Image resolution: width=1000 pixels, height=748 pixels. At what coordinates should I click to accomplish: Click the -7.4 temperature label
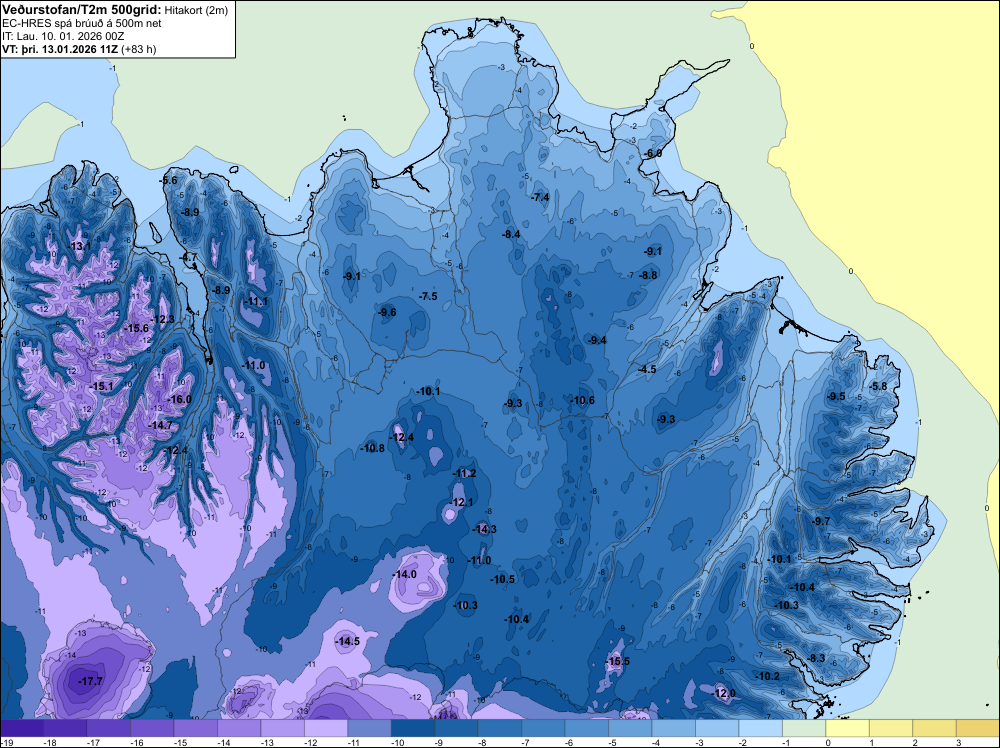[540, 197]
